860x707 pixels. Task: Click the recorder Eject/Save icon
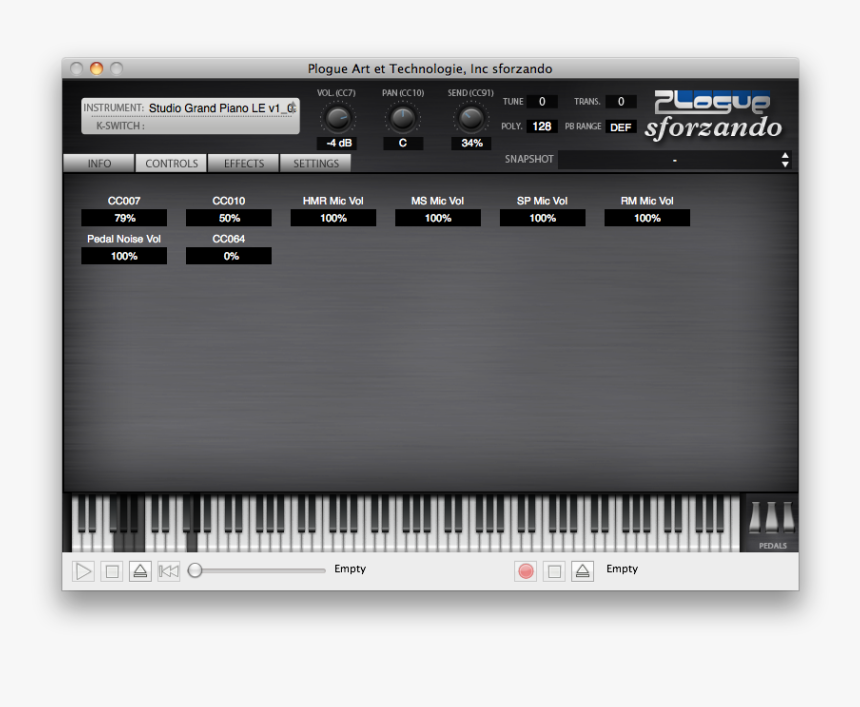point(583,571)
